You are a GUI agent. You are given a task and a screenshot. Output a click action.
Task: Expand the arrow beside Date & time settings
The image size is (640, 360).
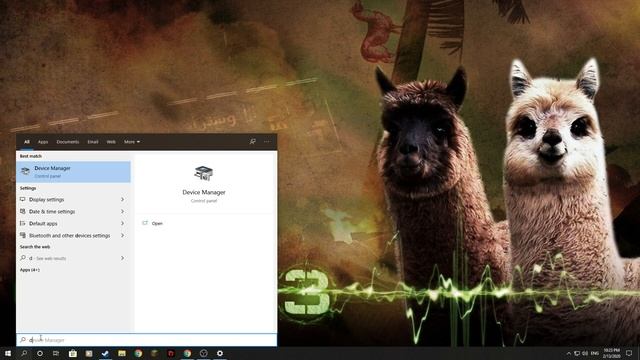pyautogui.click(x=122, y=211)
